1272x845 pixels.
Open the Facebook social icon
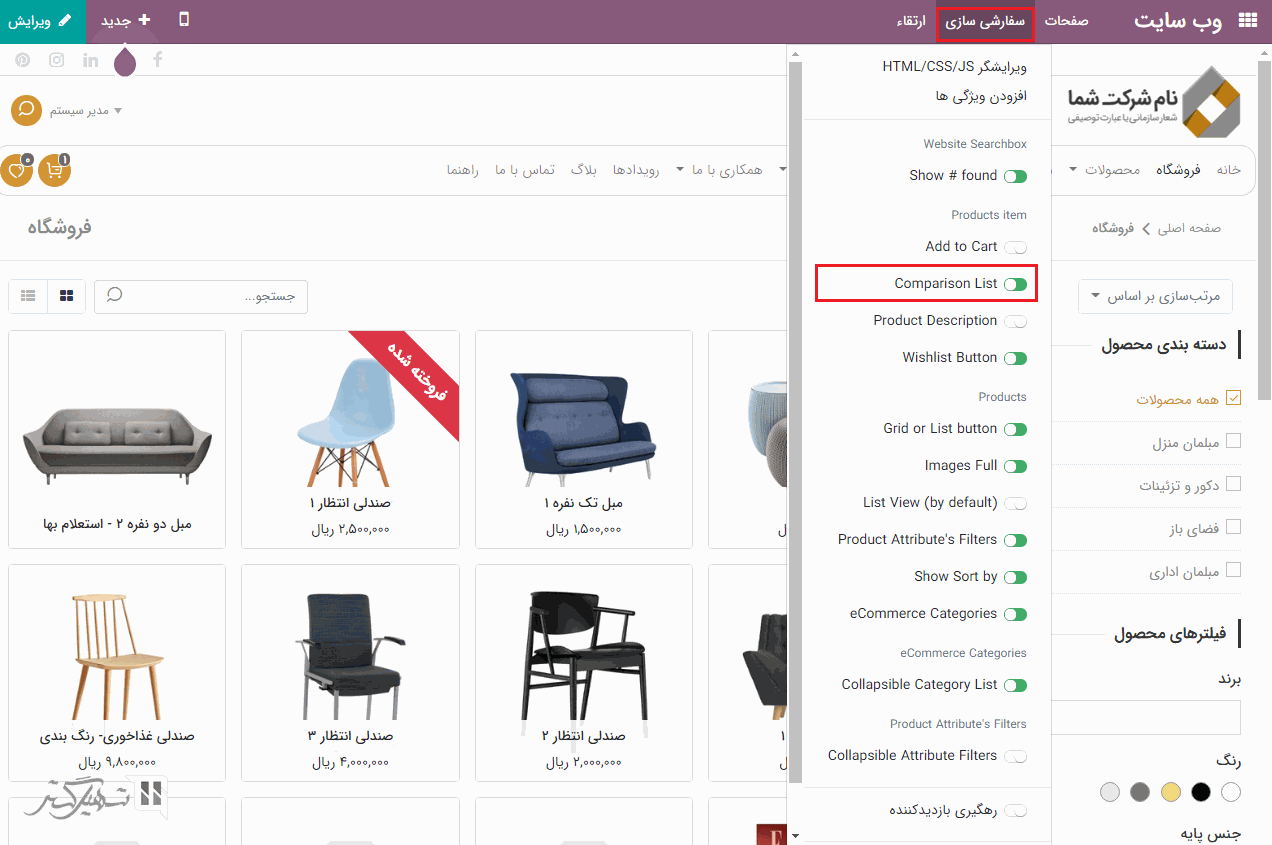(158, 60)
